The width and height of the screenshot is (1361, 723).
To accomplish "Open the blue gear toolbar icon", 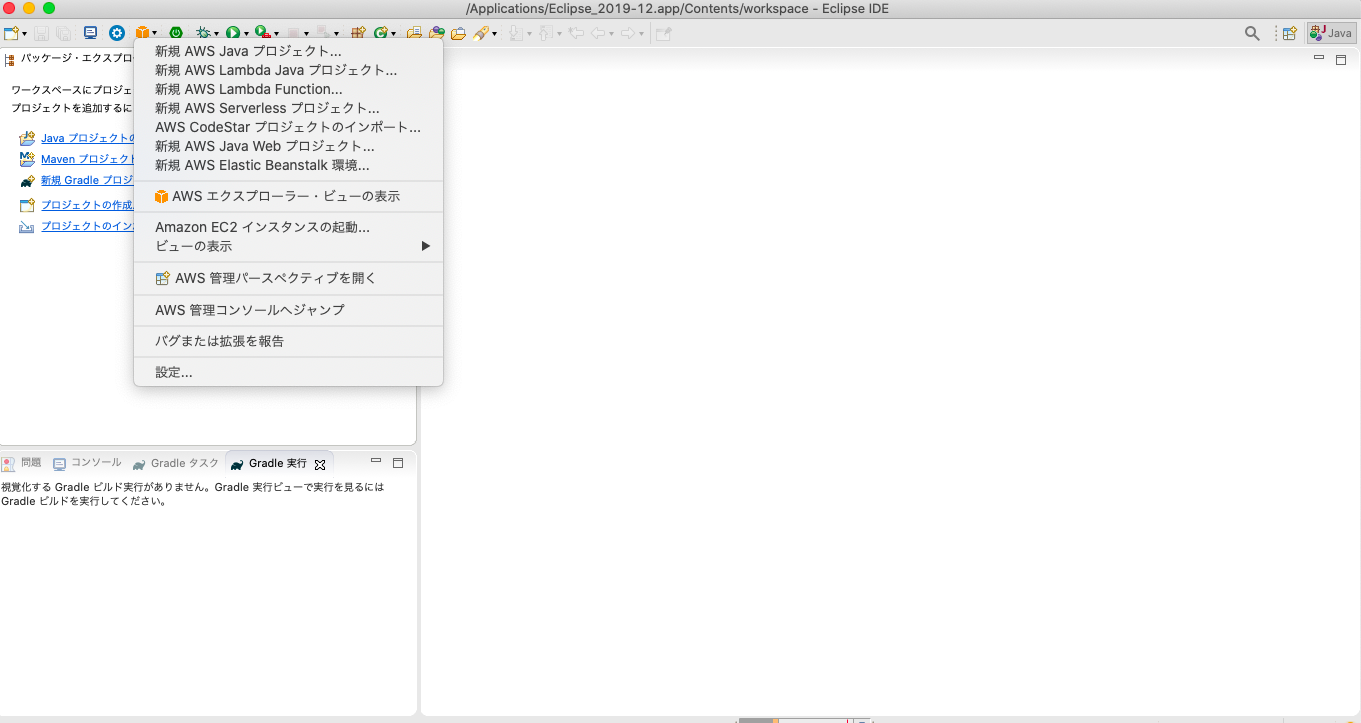I will click(117, 33).
